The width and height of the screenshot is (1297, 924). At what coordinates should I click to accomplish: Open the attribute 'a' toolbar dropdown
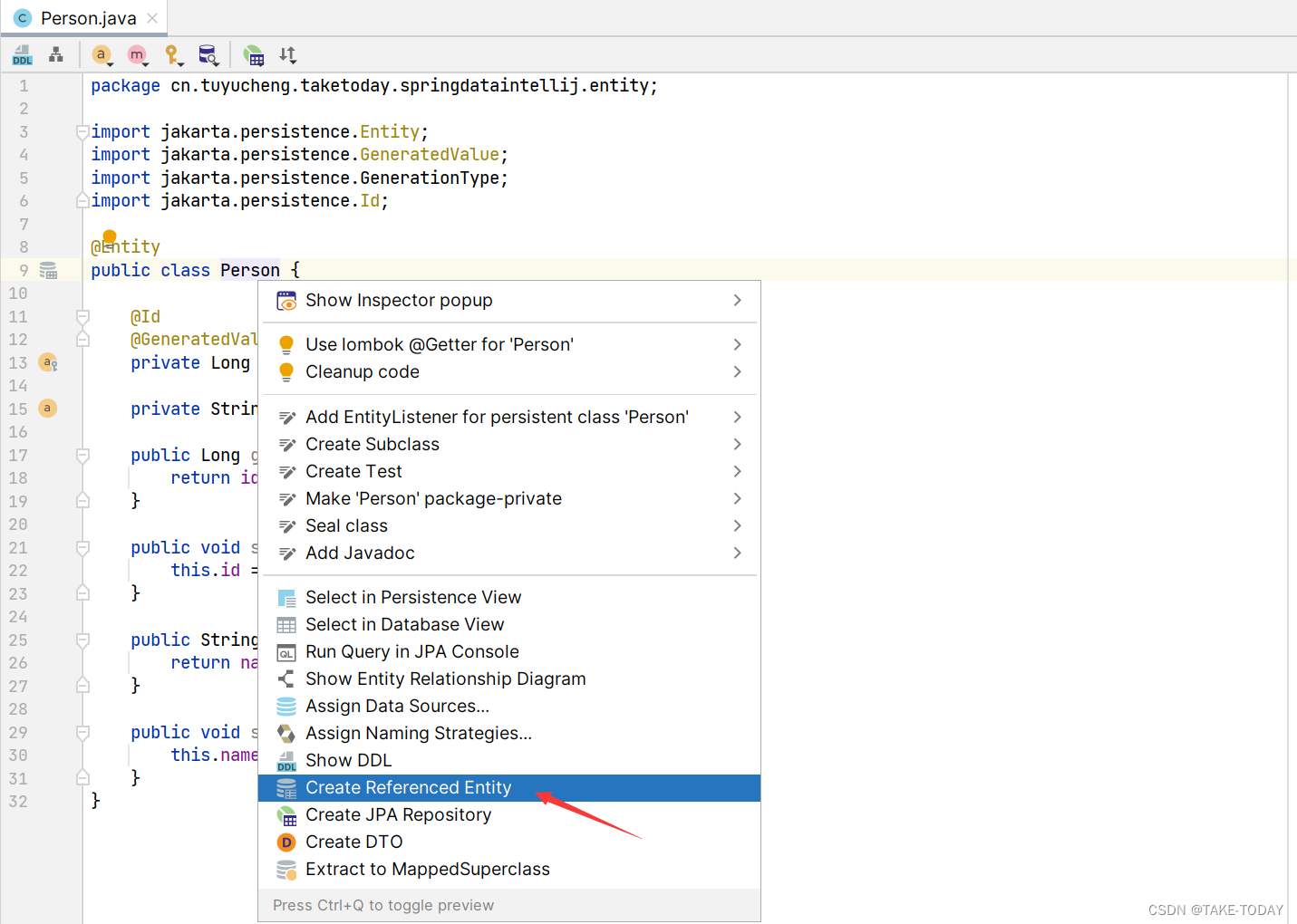pyautogui.click(x=102, y=55)
